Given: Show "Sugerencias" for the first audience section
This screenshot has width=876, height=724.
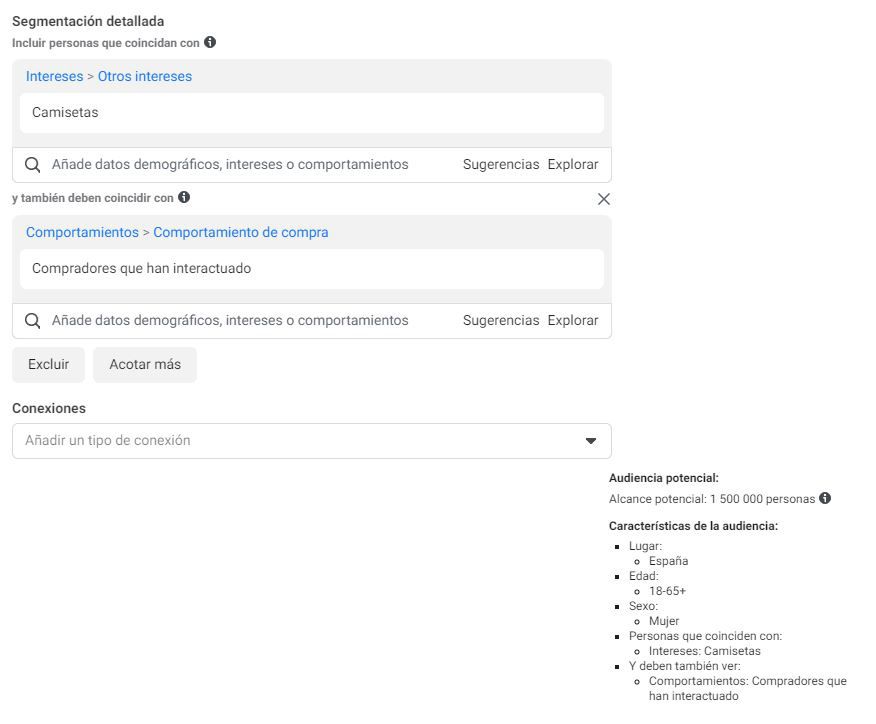Looking at the screenshot, I should [501, 164].
